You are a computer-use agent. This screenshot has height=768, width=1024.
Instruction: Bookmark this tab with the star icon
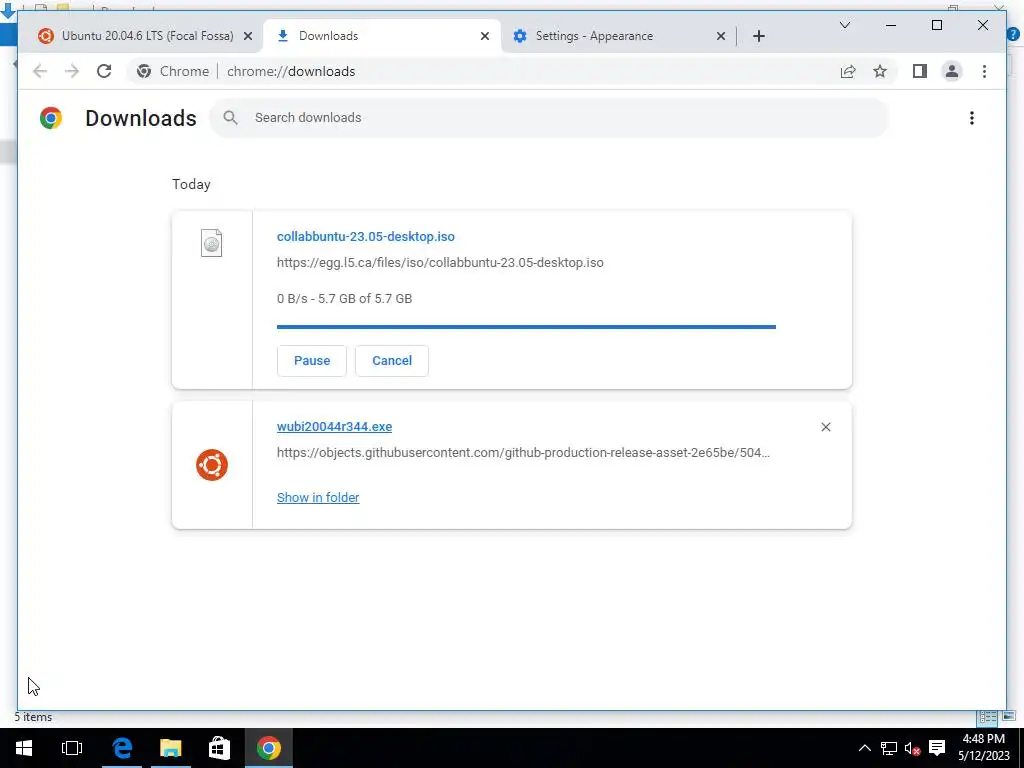coord(880,71)
